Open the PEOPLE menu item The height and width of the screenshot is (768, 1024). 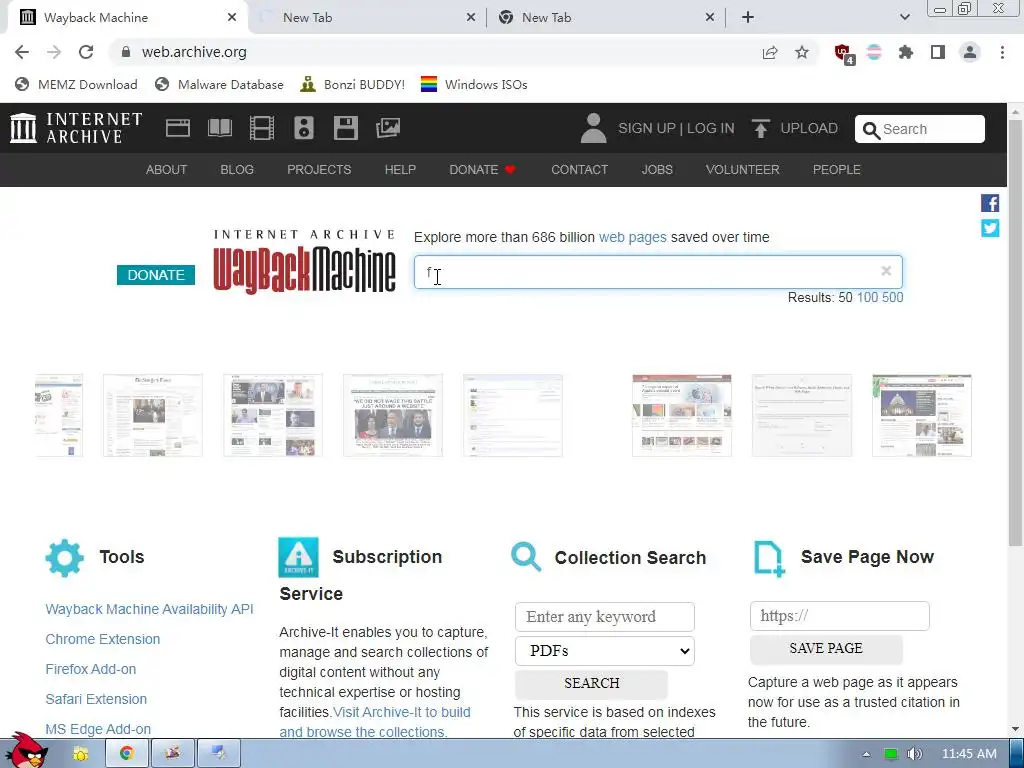coord(837,170)
